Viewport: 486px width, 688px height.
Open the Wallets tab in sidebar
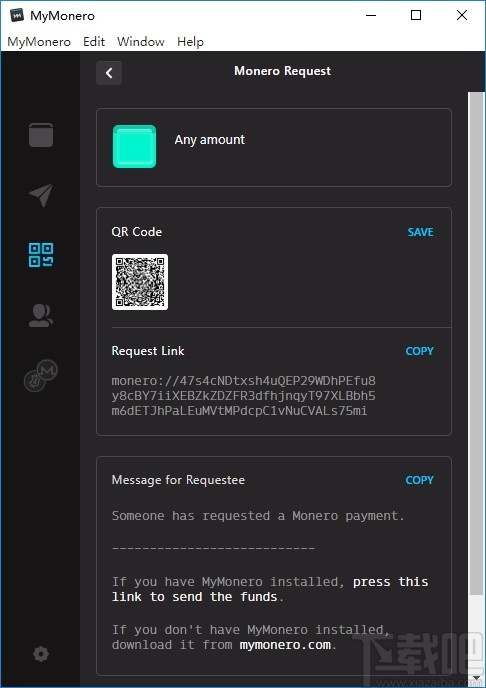pyautogui.click(x=41, y=135)
